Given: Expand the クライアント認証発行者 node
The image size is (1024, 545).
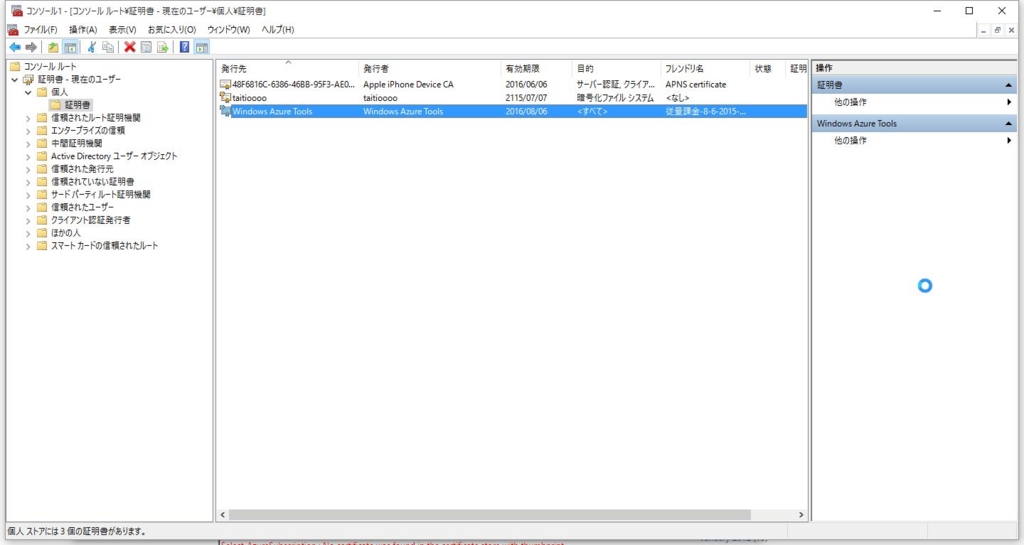Looking at the screenshot, I should [28, 221].
